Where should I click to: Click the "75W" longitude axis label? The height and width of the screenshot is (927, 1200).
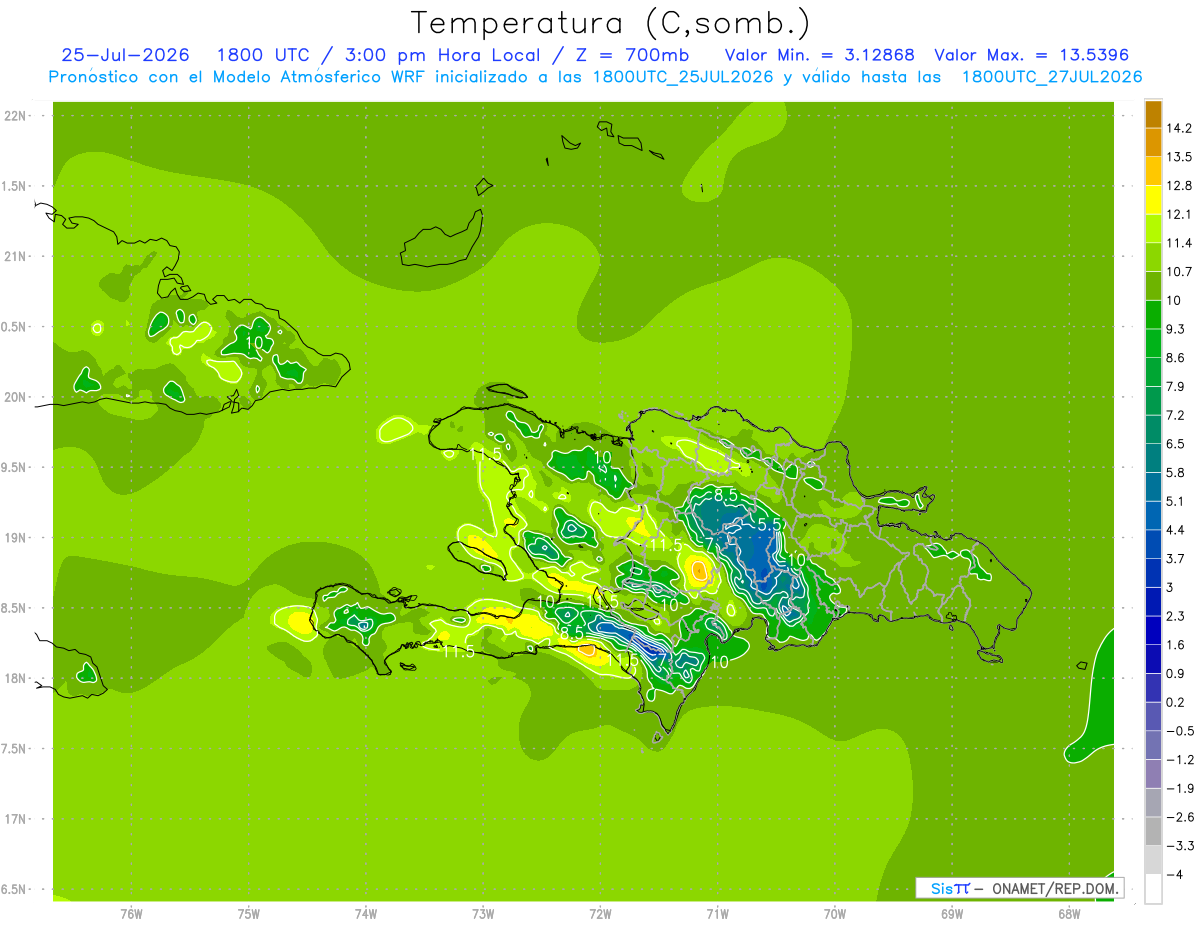coord(249,914)
